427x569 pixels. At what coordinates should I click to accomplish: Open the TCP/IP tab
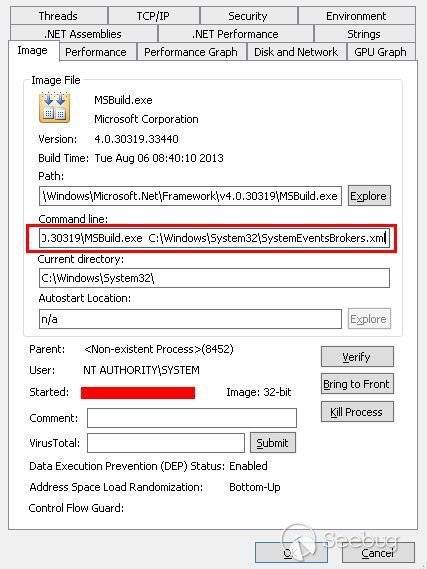(x=153, y=16)
